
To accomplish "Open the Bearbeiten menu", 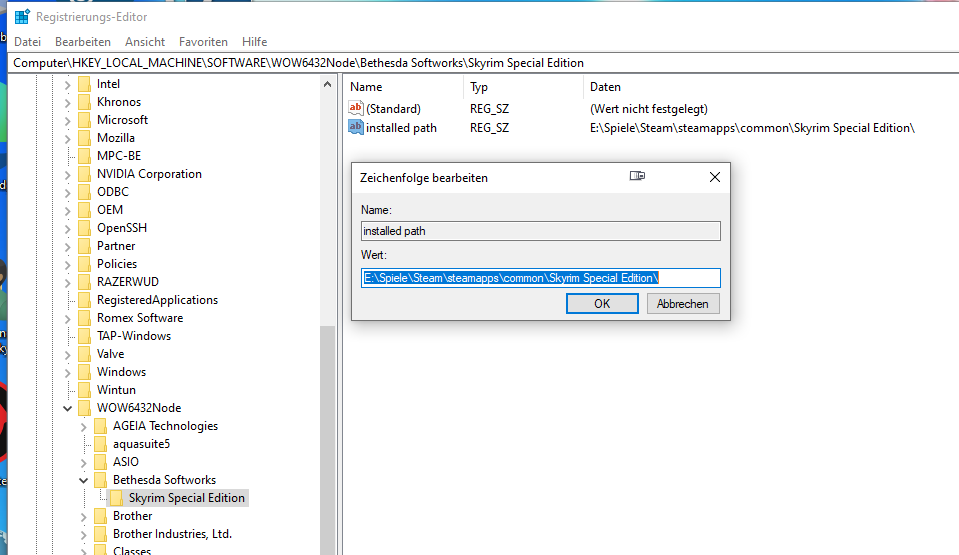I will point(83,42).
